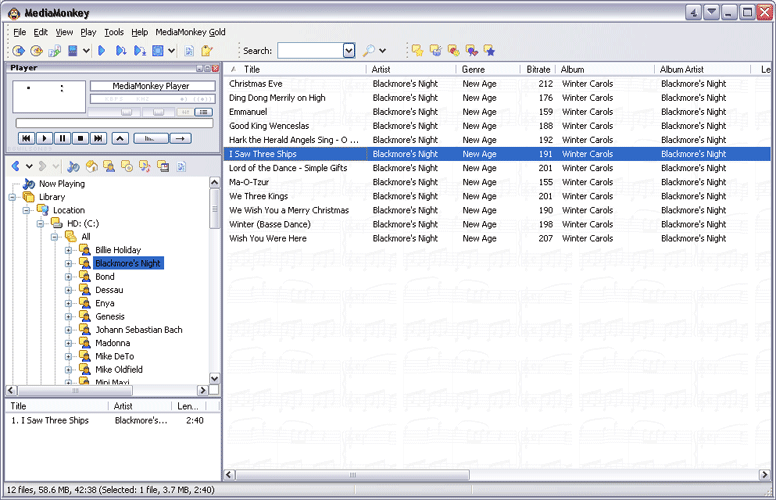Open the Play menu
Viewport: 776px width, 500px height.
(x=88, y=32)
